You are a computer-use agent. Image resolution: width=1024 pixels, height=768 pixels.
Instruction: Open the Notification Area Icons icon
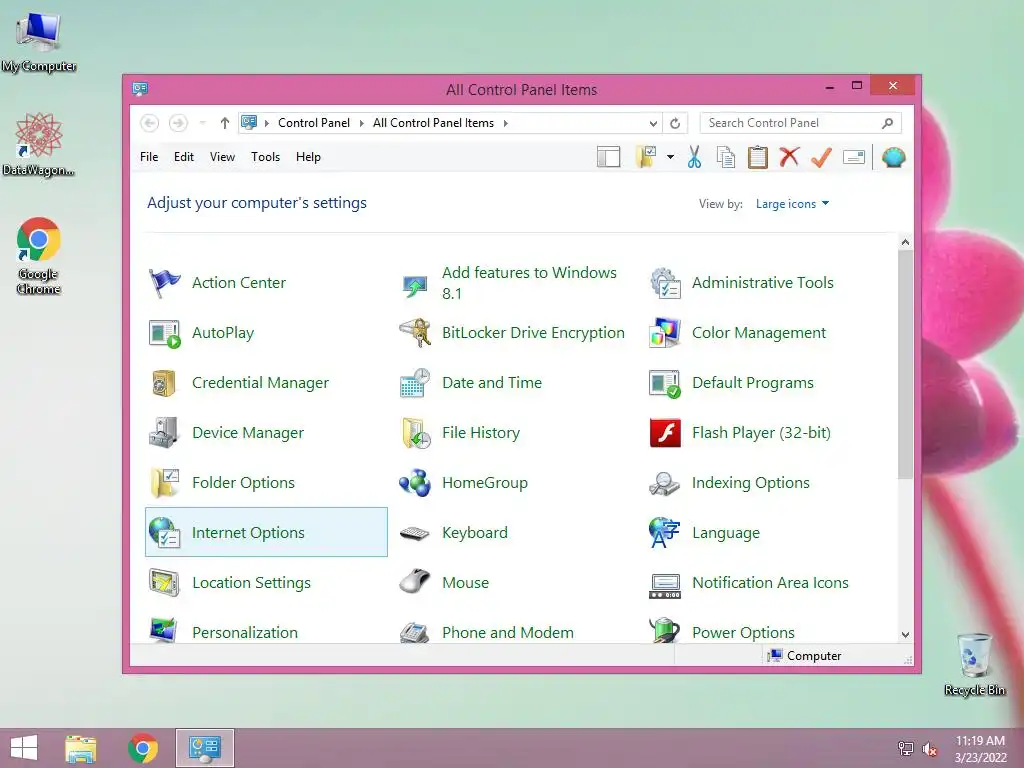pos(665,586)
